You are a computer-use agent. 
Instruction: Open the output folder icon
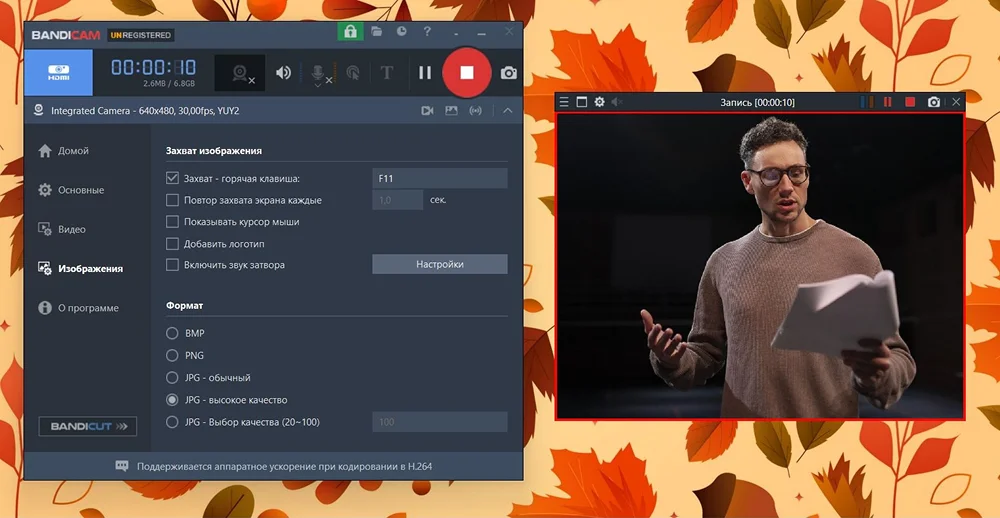(377, 32)
